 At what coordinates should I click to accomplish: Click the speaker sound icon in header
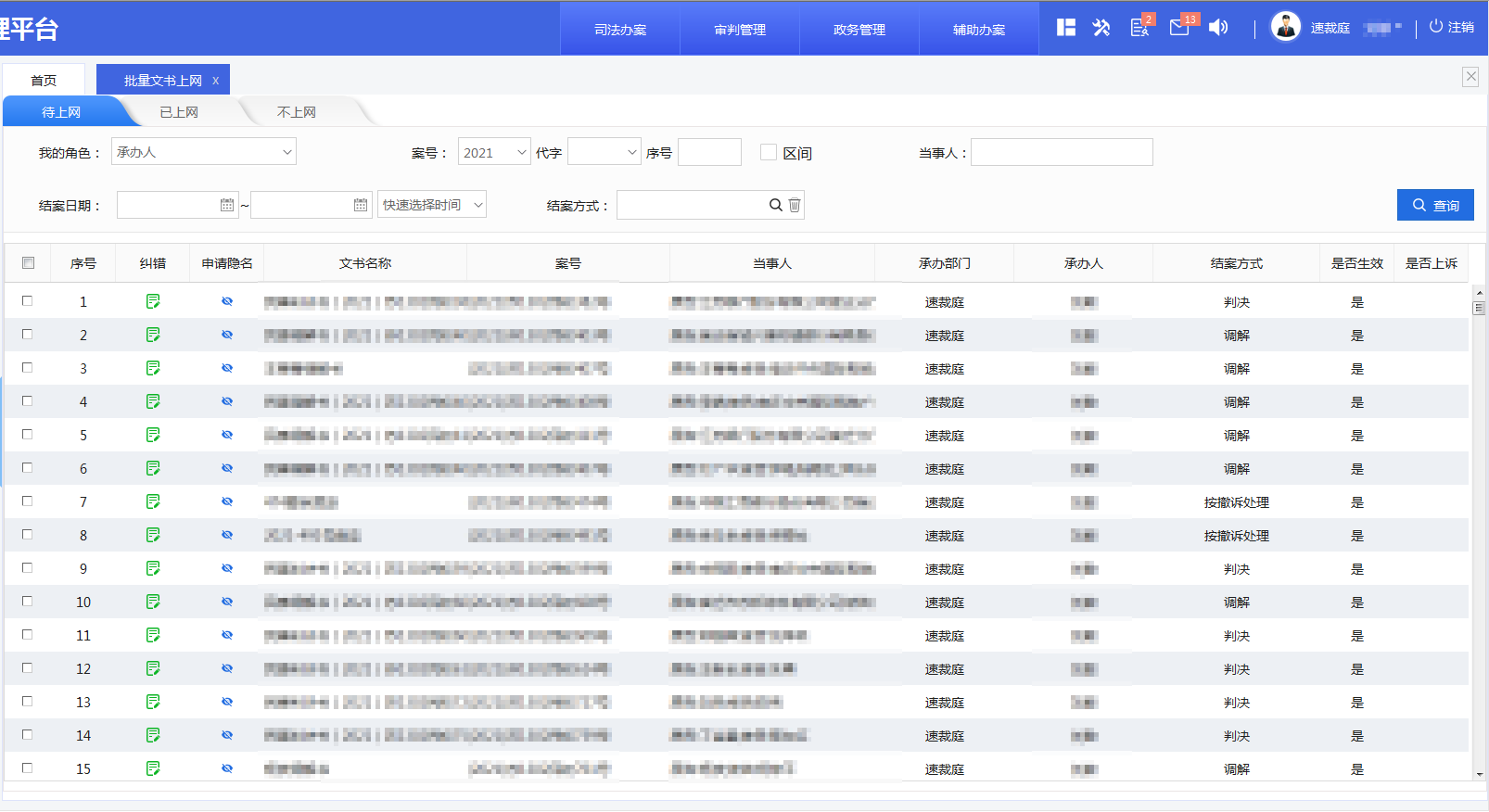(1218, 28)
